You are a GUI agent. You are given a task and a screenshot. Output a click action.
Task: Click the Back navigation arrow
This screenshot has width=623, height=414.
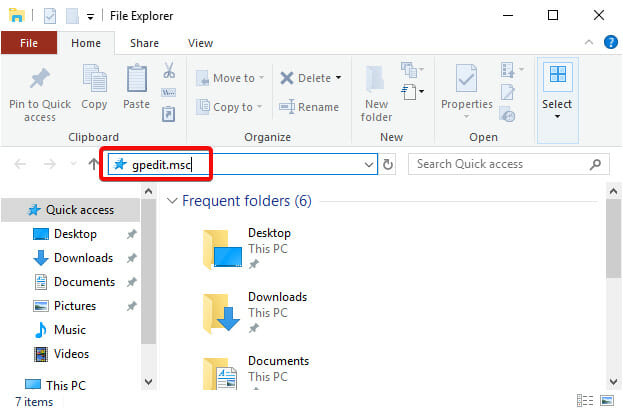coord(20,164)
